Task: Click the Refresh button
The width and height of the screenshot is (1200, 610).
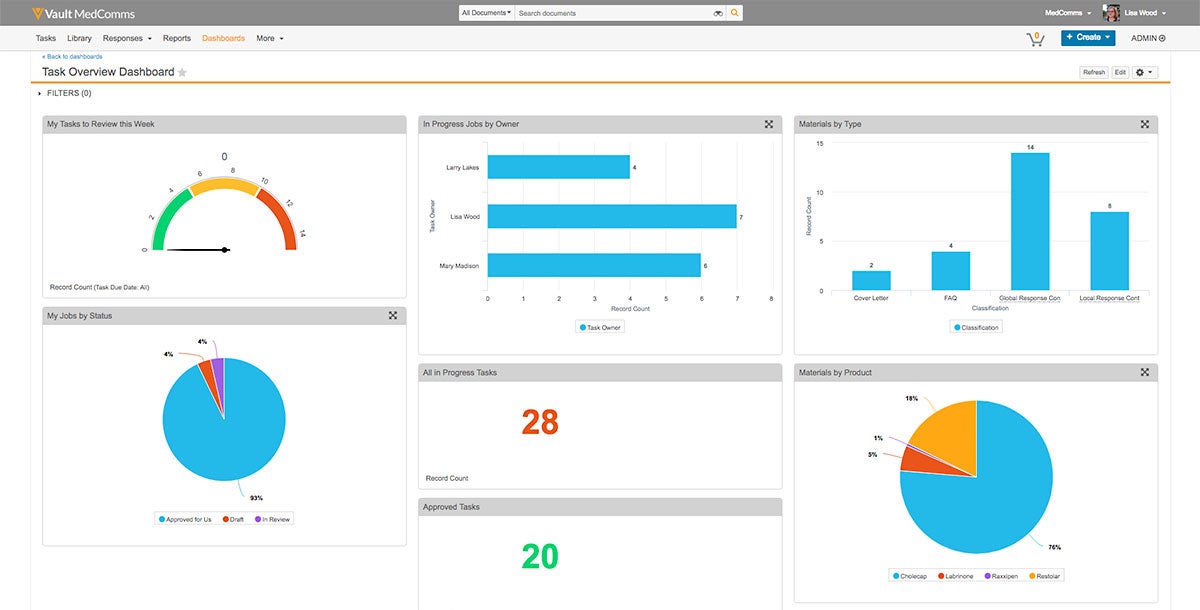Action: [1093, 72]
